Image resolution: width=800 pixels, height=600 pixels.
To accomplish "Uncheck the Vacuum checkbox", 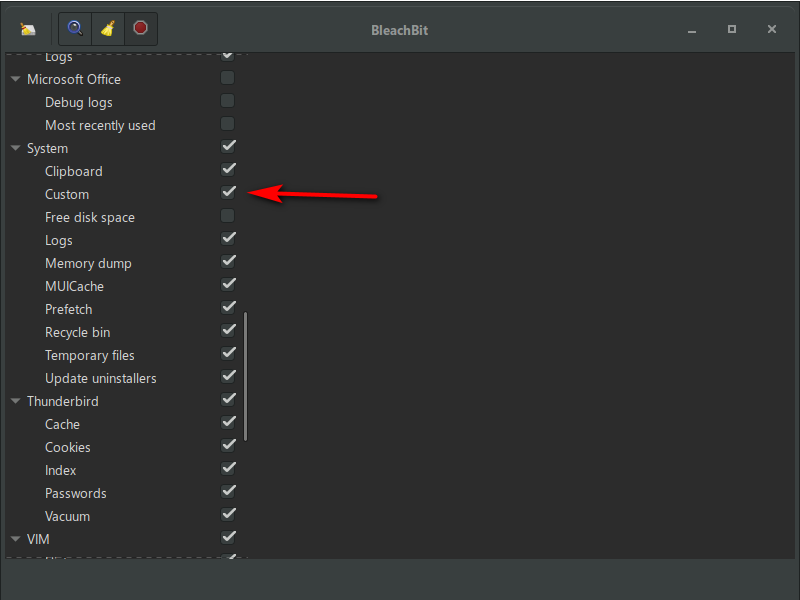I will pyautogui.click(x=228, y=514).
